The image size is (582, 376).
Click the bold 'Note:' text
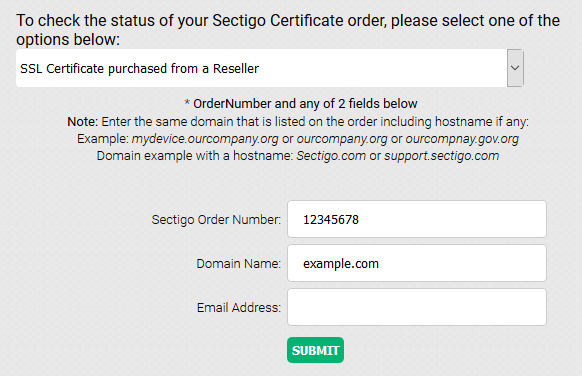[82, 122]
